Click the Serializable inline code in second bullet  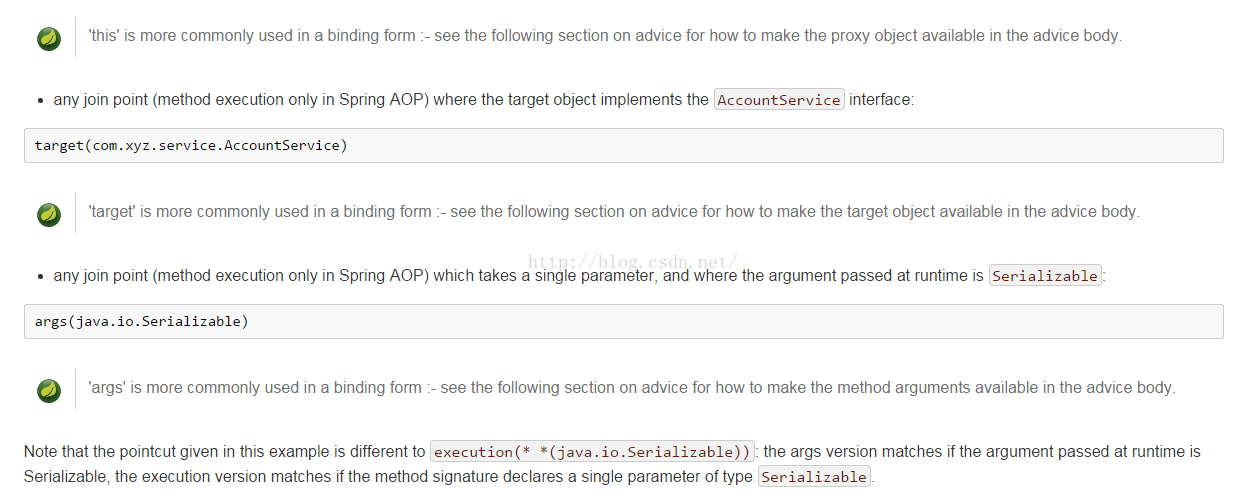1045,276
